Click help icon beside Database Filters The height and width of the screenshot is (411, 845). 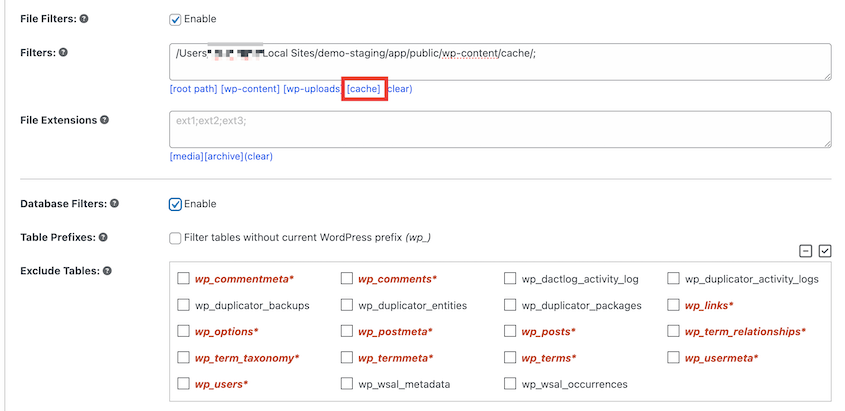(114, 204)
